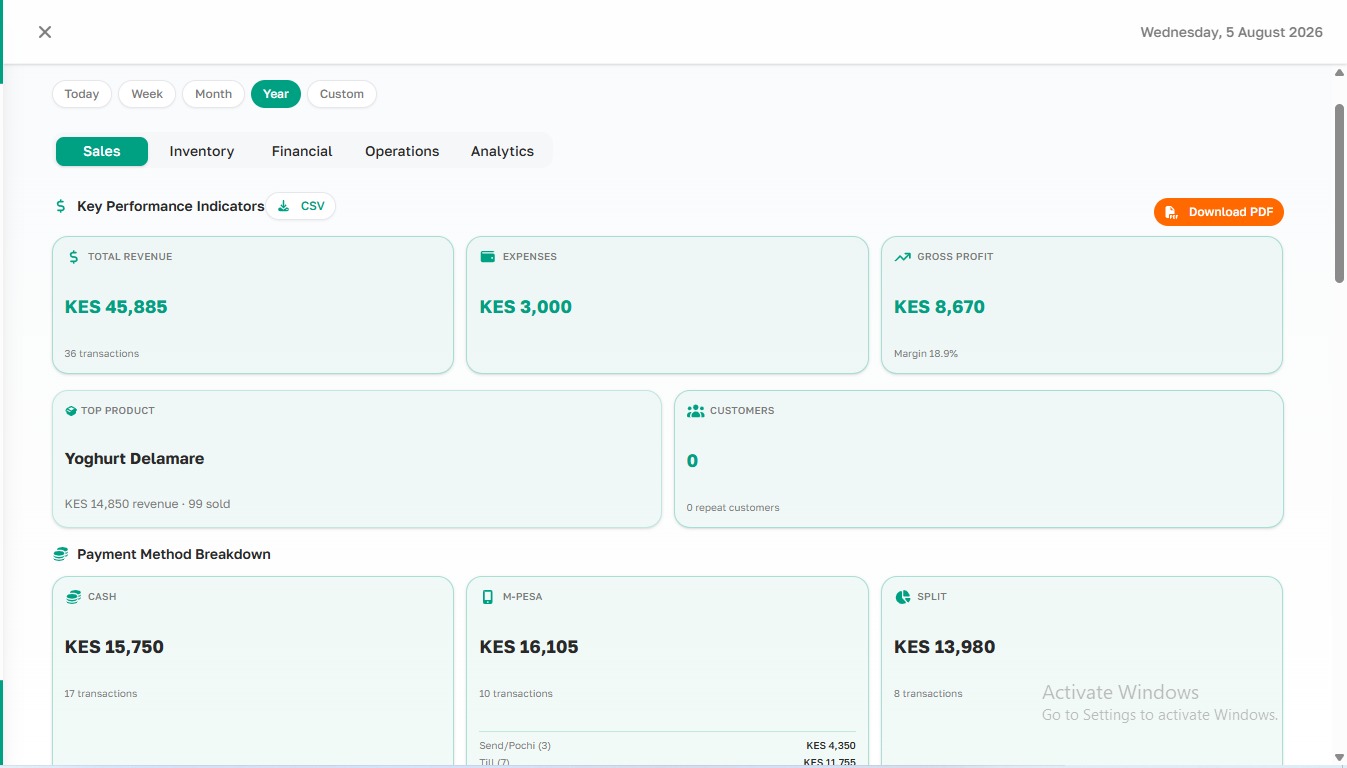The height and width of the screenshot is (768, 1347).
Task: Click the box icon on Top Product card
Action: 71,411
